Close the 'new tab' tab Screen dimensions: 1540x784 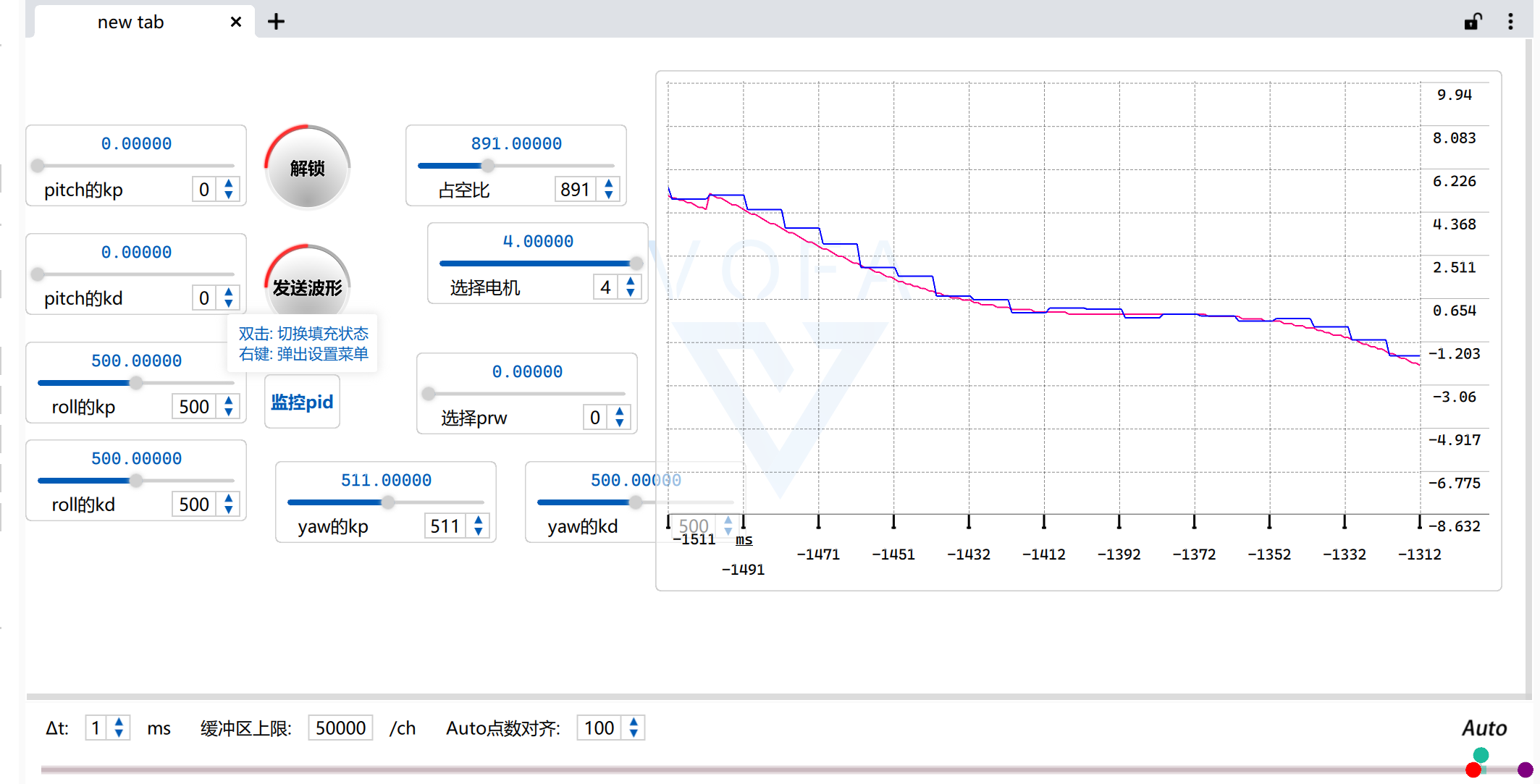tap(235, 22)
